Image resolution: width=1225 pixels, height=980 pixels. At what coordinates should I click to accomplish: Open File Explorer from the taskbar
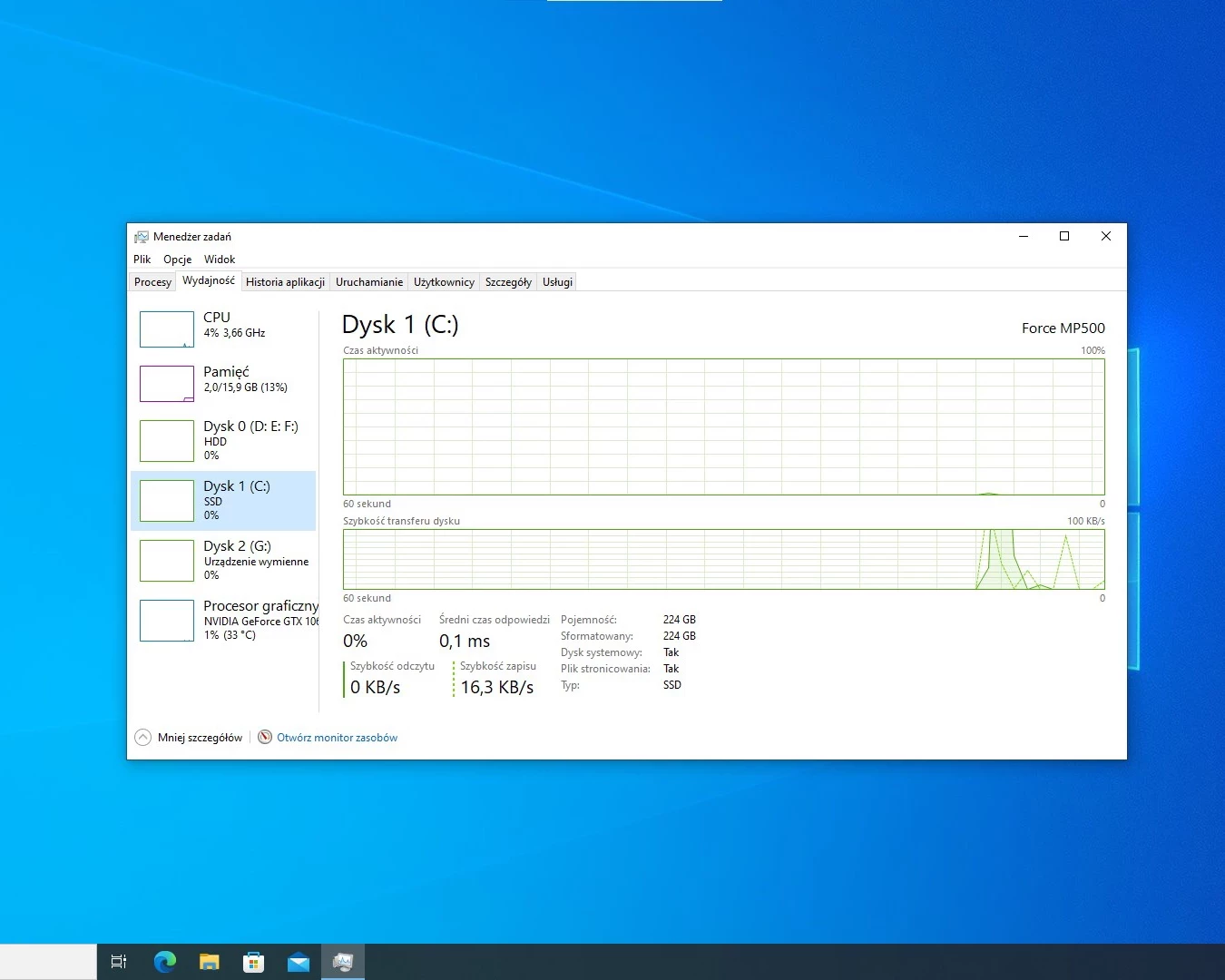point(210,962)
